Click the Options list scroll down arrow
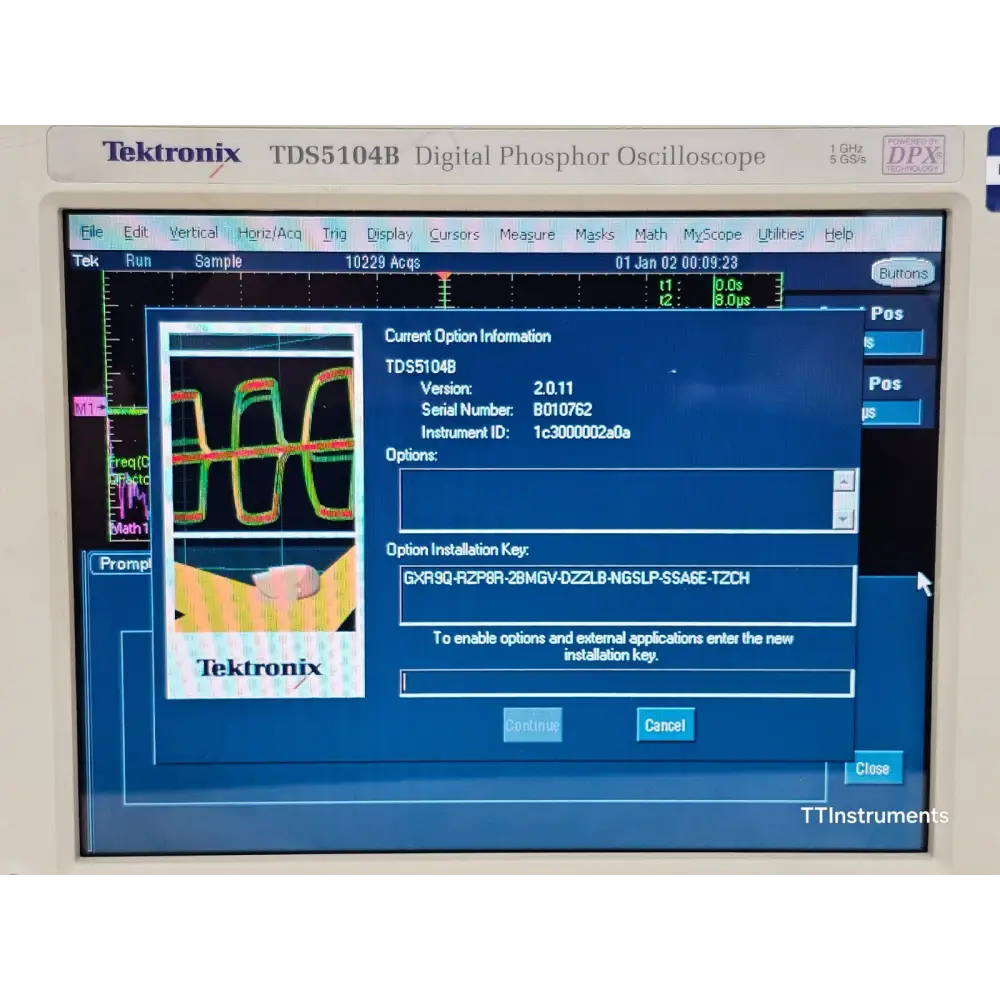This screenshot has height=1000, width=1000. click(x=843, y=519)
